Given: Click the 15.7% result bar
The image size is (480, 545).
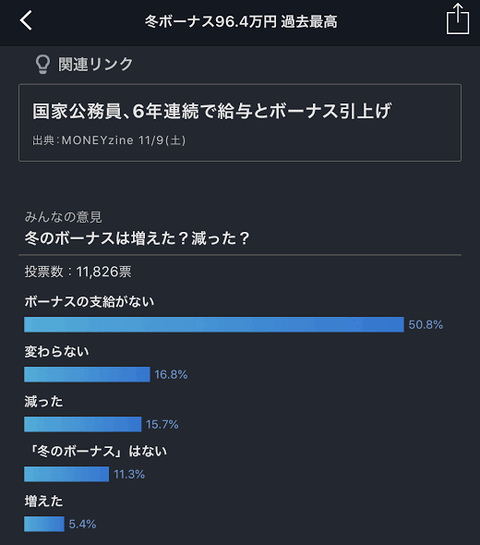Looking at the screenshot, I should click(x=83, y=424).
